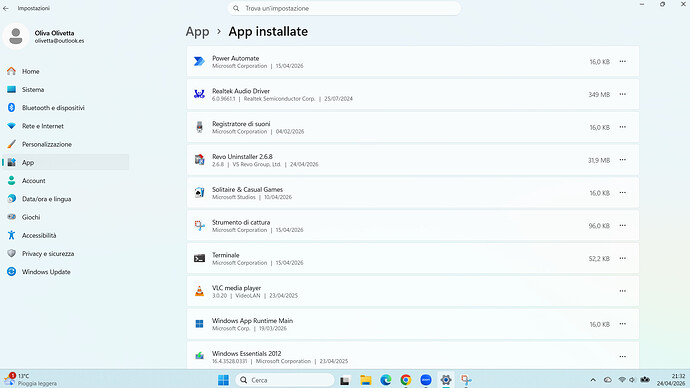
Task: Click the Realtek Audio Driver app name
Action: pyautogui.click(x=241, y=91)
